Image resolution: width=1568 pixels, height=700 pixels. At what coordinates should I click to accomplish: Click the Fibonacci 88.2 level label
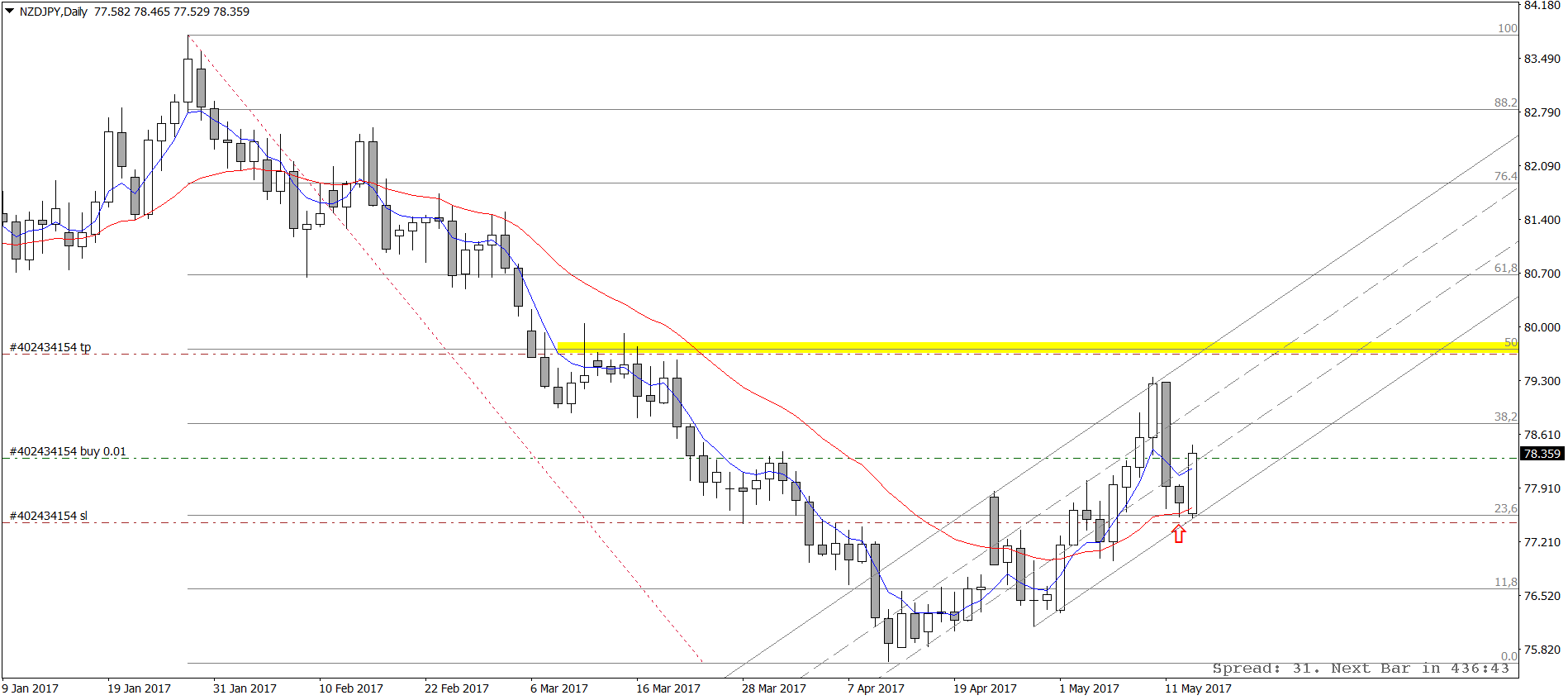pyautogui.click(x=1505, y=102)
